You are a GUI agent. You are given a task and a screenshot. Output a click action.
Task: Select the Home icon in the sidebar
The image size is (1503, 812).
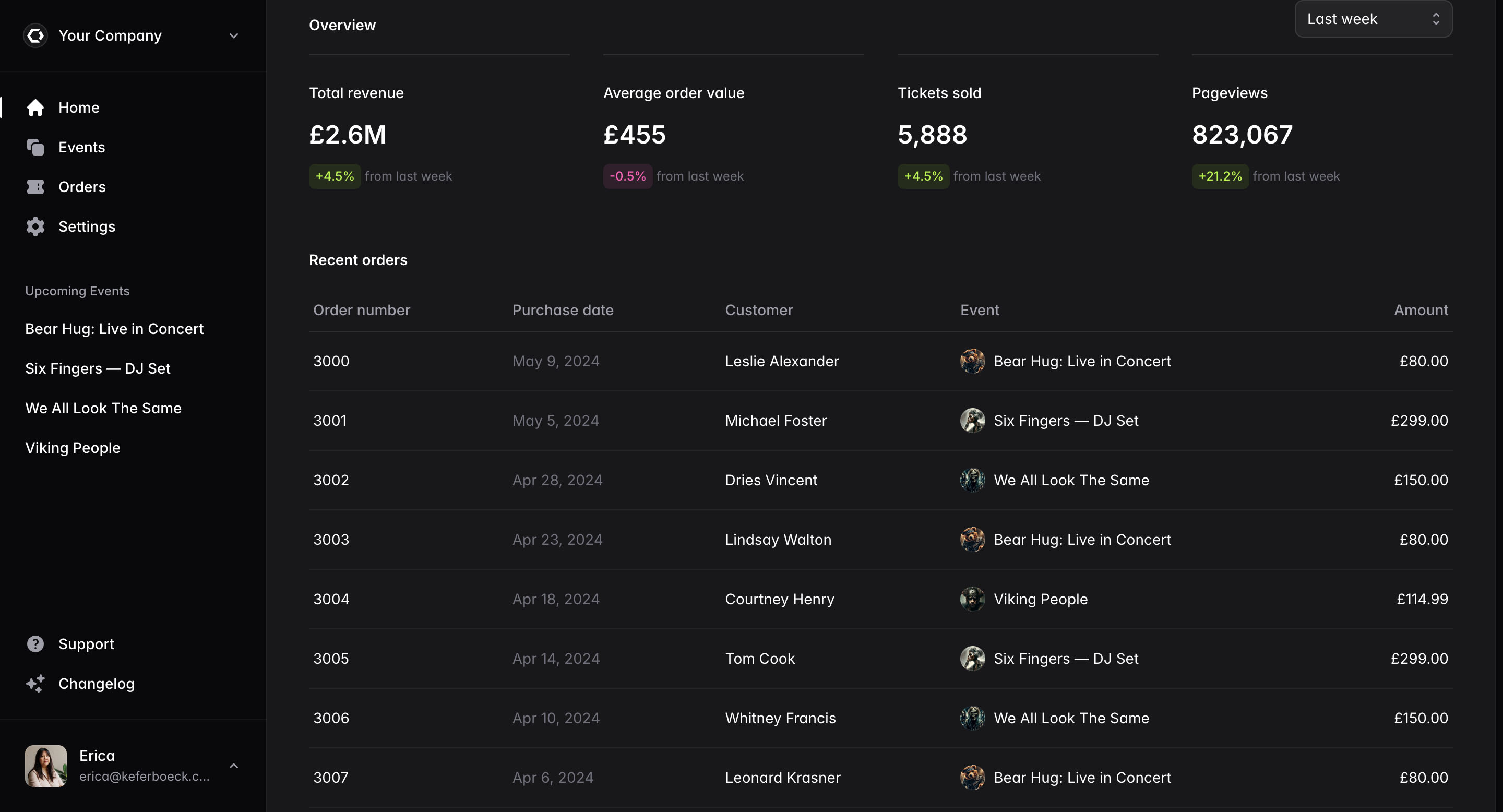[x=35, y=108]
